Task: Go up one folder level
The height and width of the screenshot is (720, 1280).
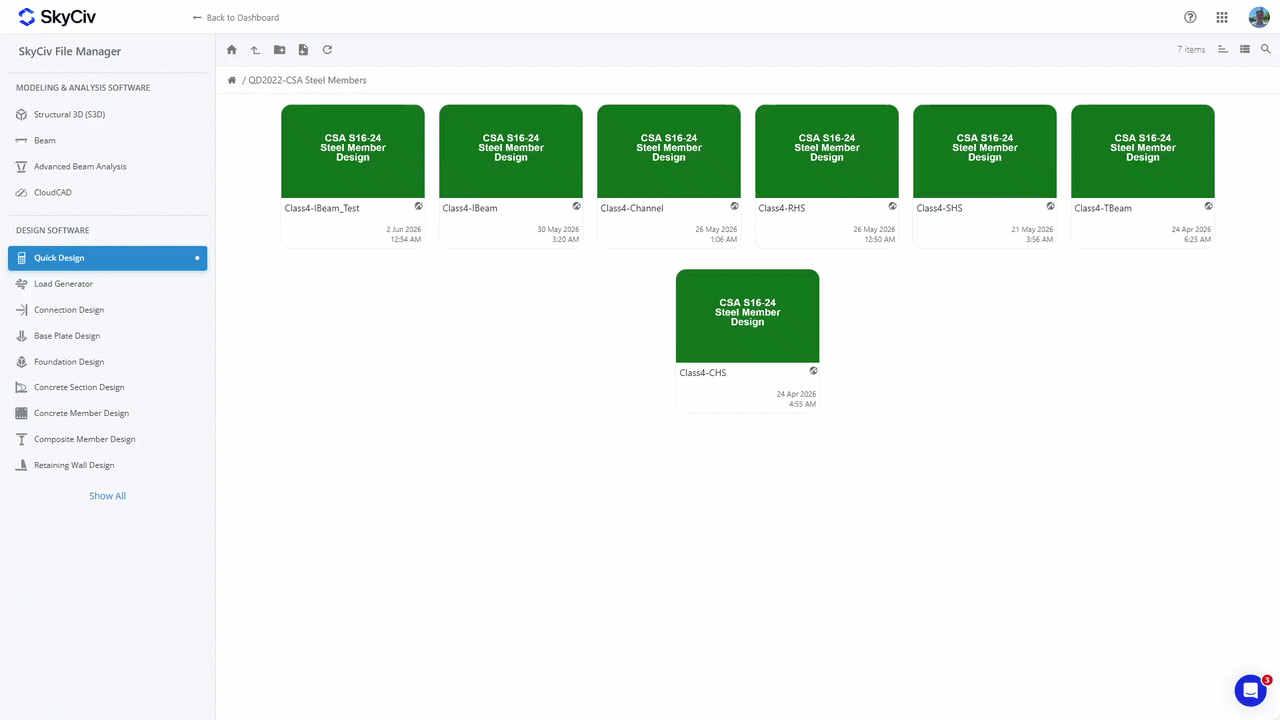Action: pos(255,50)
